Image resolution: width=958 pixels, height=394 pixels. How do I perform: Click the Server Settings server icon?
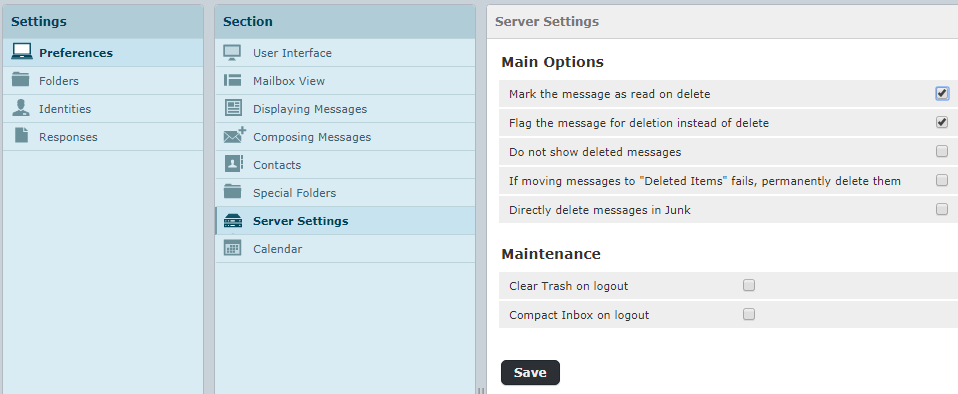(x=233, y=221)
